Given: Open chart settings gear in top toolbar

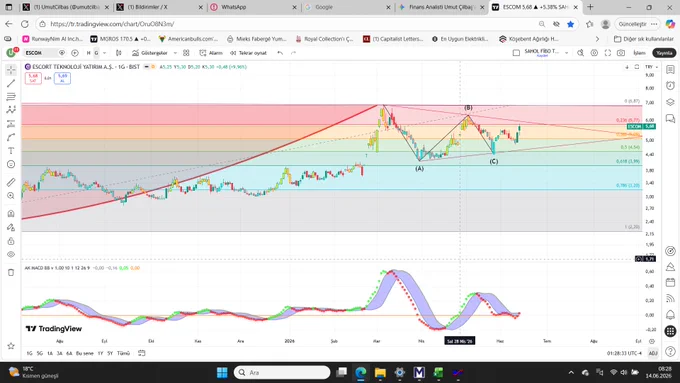Looking at the screenshot, I should coord(594,53).
